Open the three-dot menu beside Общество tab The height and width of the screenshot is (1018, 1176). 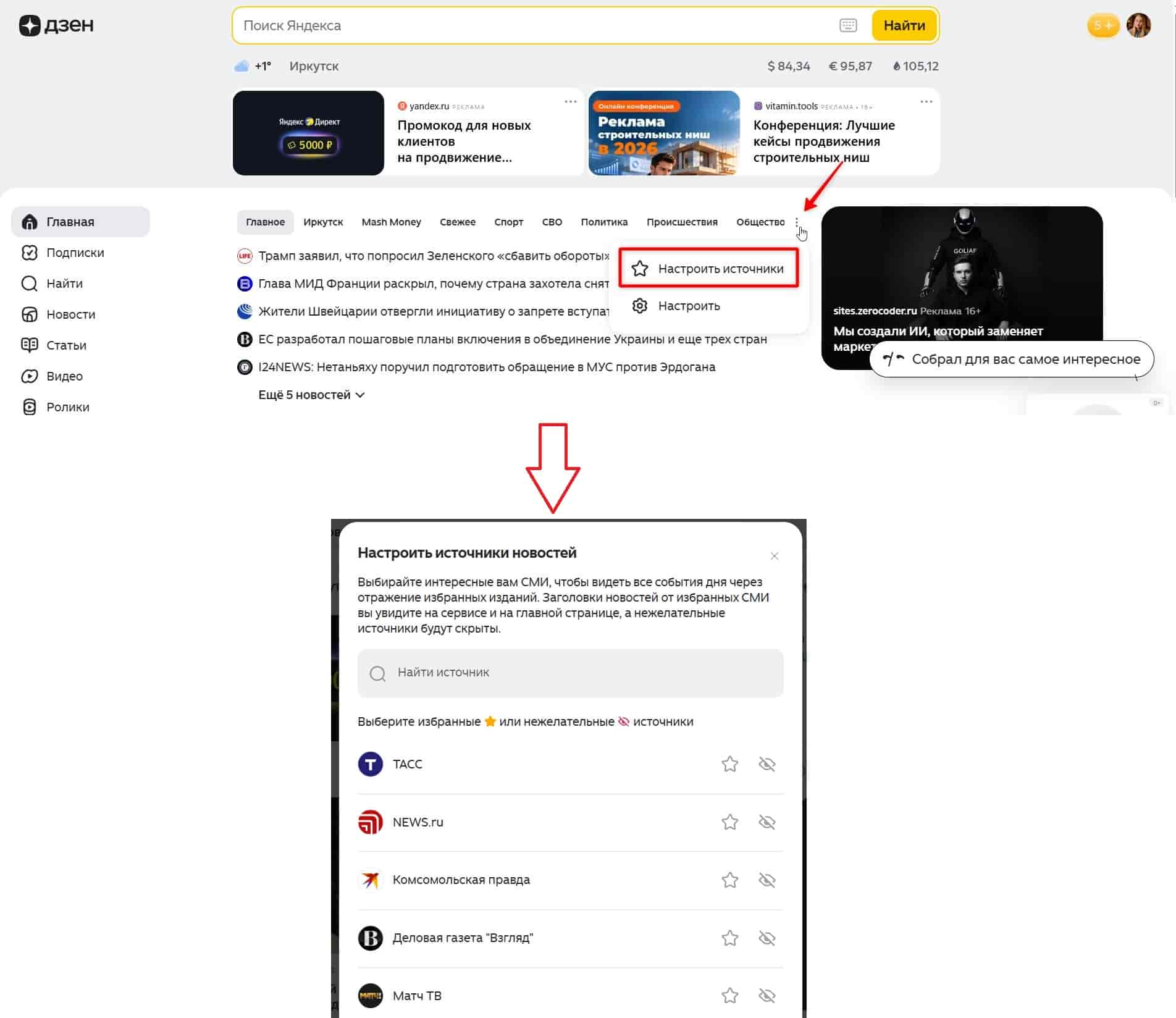click(797, 222)
